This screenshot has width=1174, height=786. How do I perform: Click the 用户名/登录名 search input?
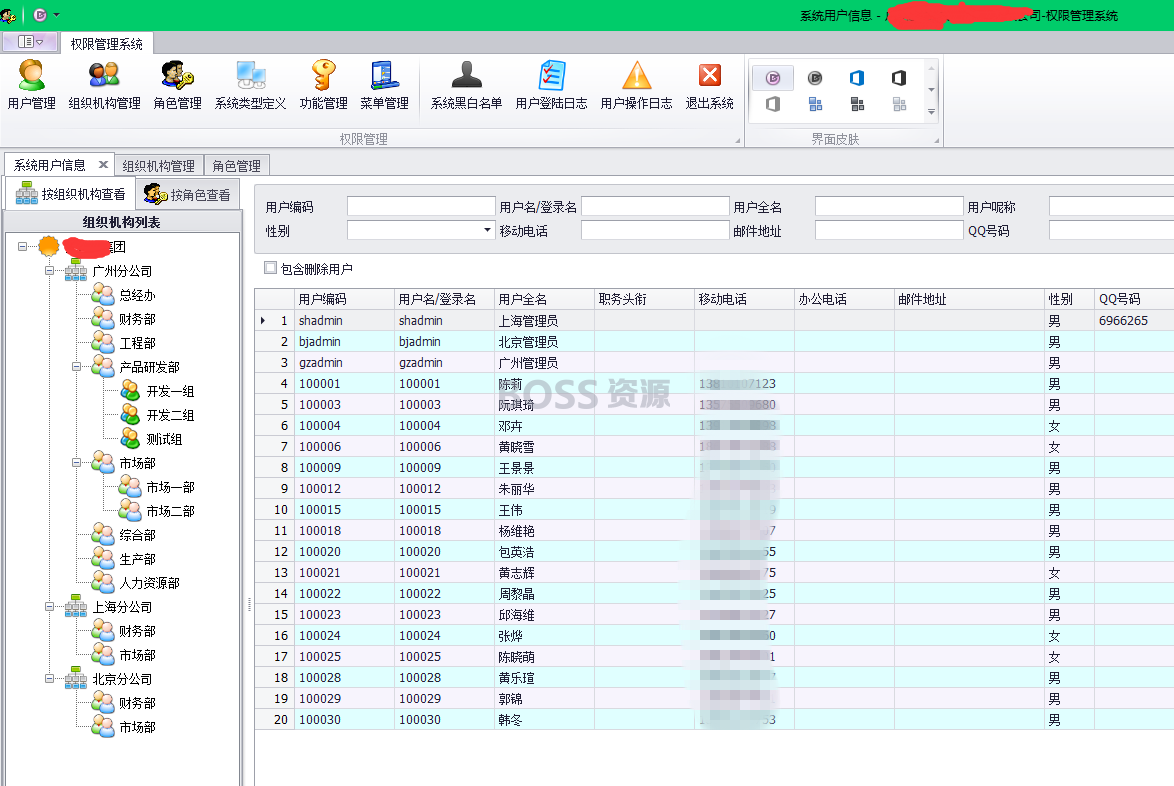tap(655, 206)
